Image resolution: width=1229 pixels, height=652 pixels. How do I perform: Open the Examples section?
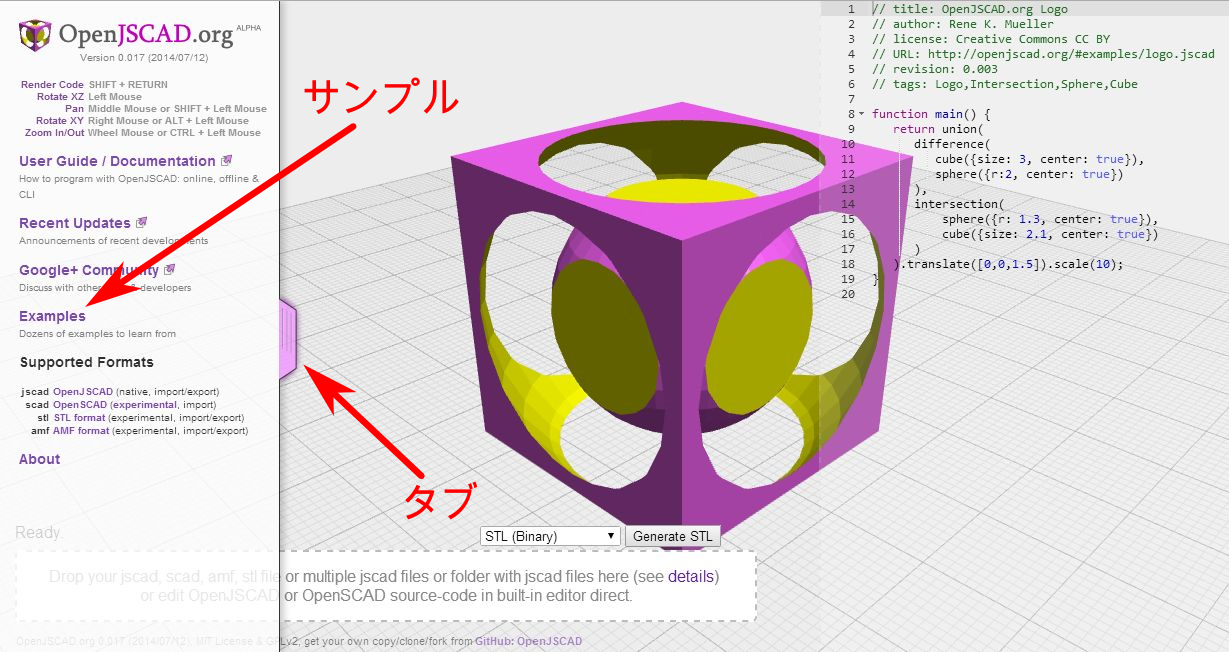point(52,316)
